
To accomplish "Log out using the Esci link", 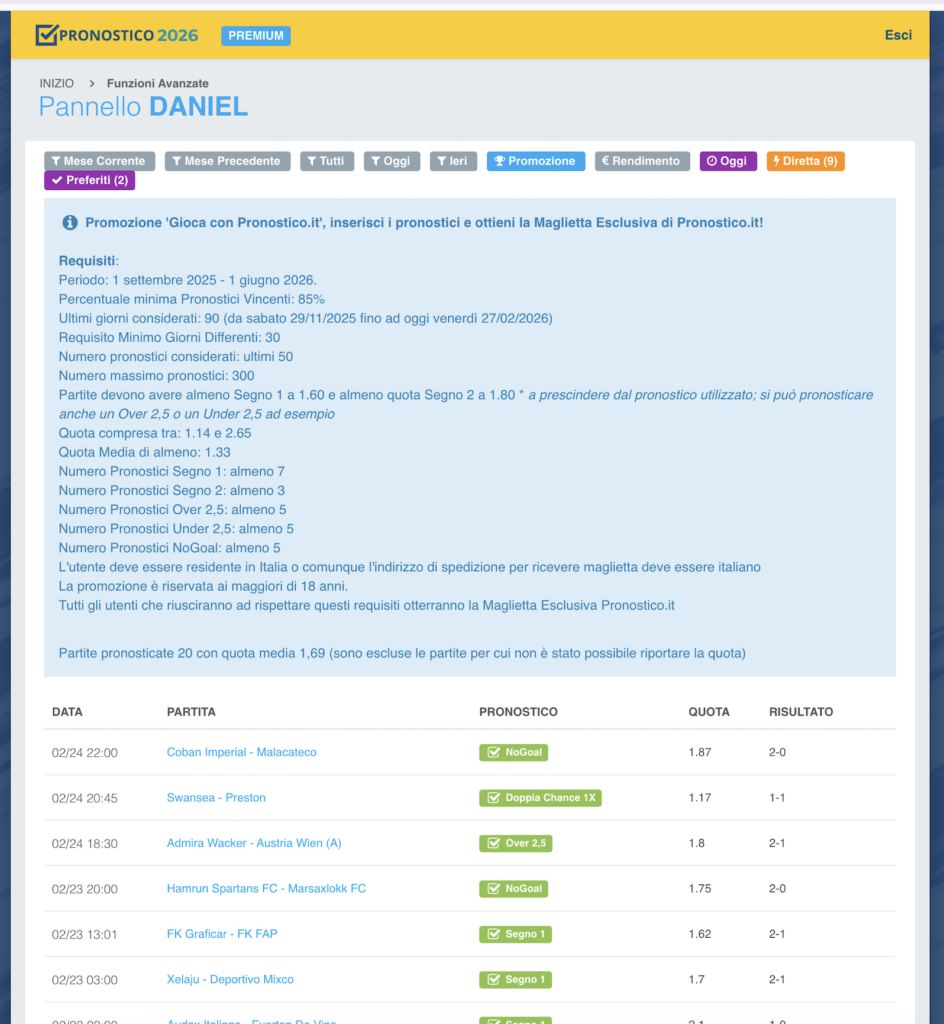I will (x=897, y=35).
